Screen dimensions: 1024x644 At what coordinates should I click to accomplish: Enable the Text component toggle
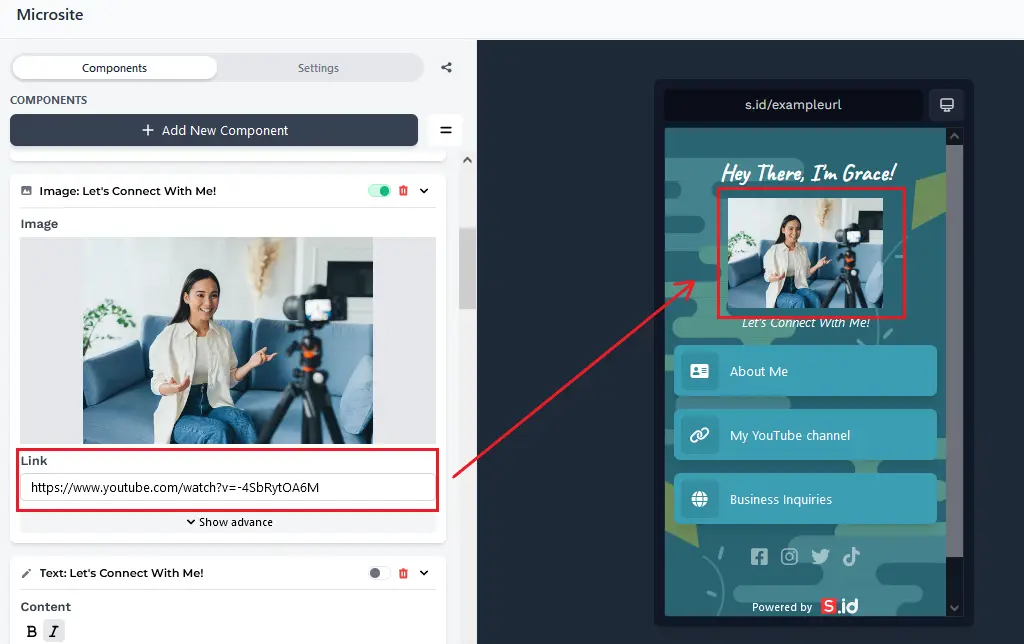(x=379, y=573)
